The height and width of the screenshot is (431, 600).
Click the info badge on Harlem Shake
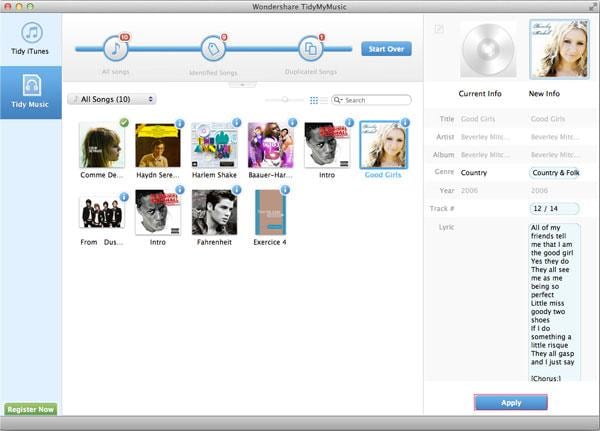(x=236, y=122)
